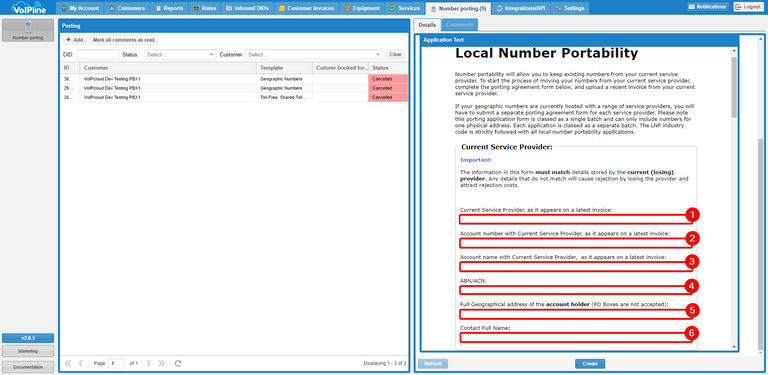The height and width of the screenshot is (375, 768).
Task: Open the Rates tab
Action: [x=205, y=8]
